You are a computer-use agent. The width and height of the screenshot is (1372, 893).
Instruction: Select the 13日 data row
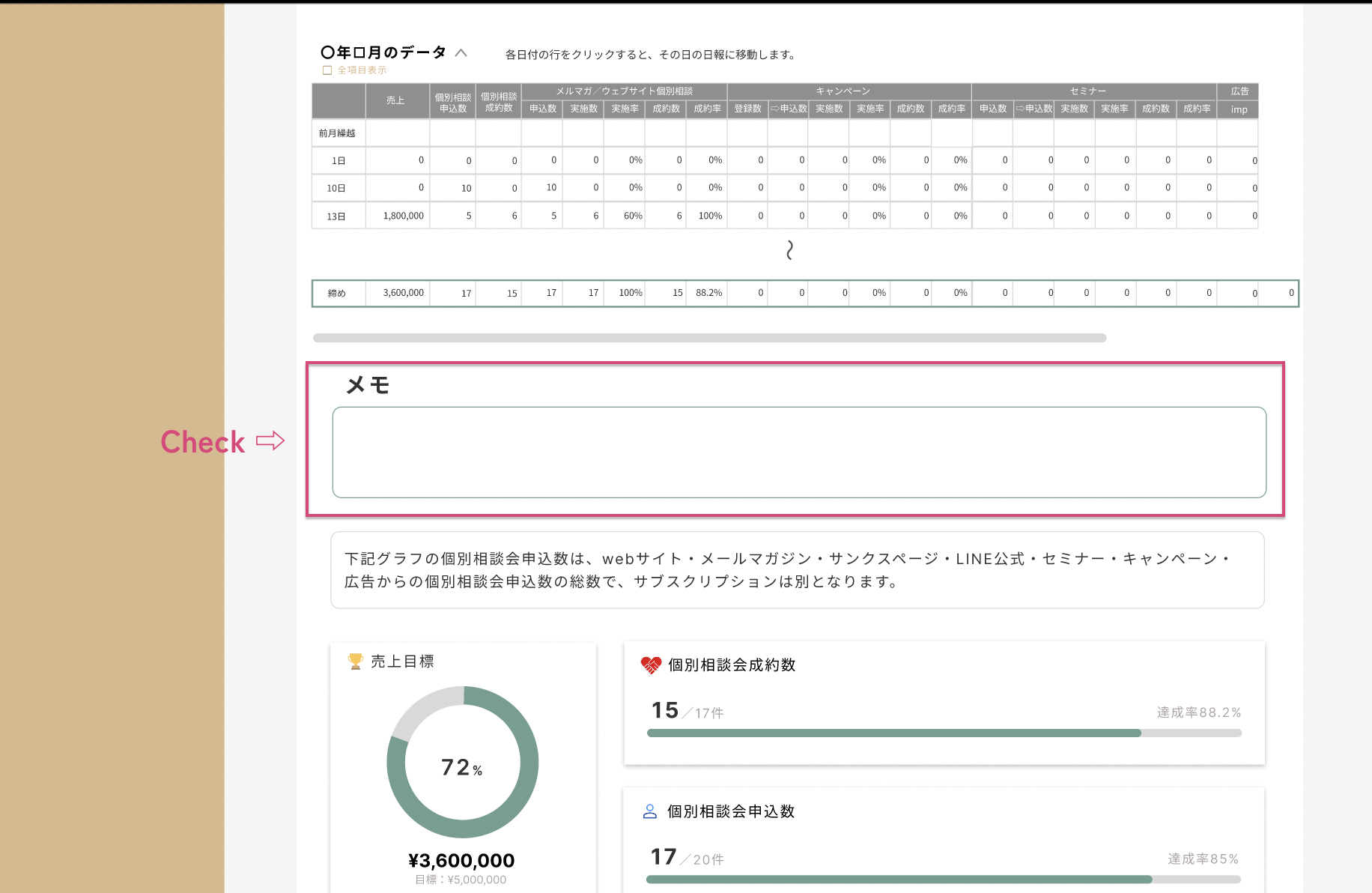pyautogui.click(x=336, y=217)
